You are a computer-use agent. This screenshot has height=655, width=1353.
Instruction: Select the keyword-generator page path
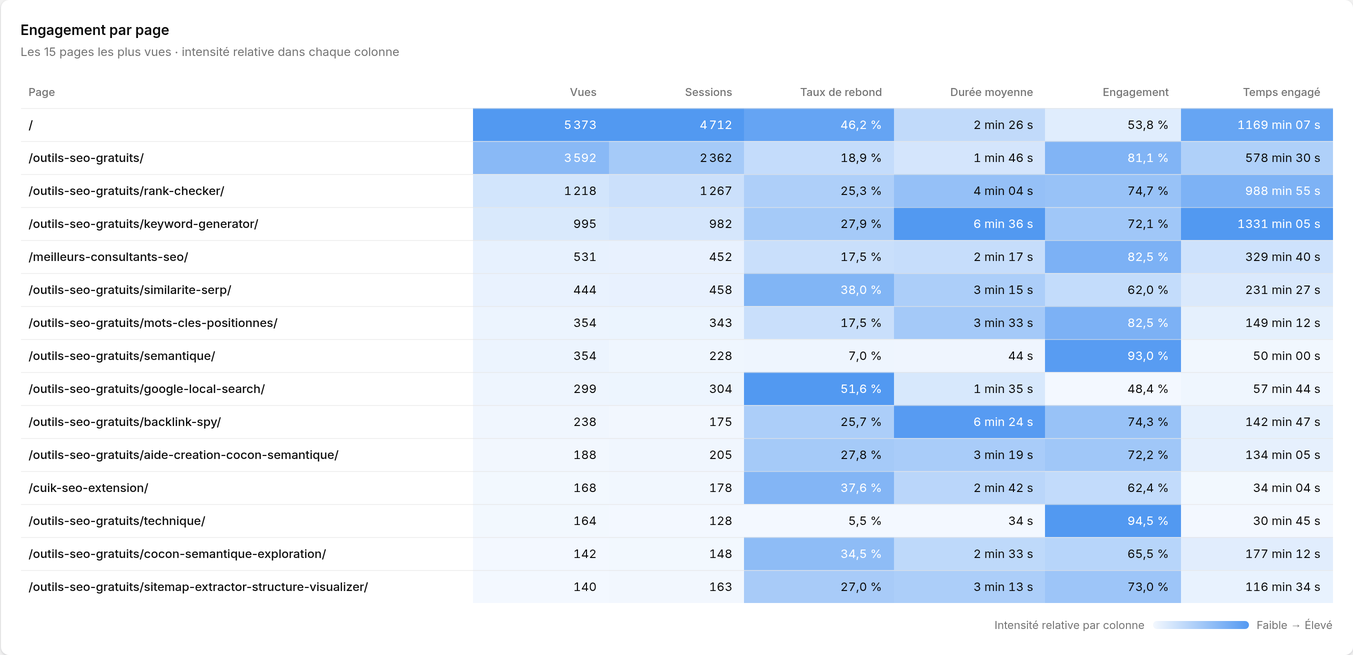[x=143, y=224]
